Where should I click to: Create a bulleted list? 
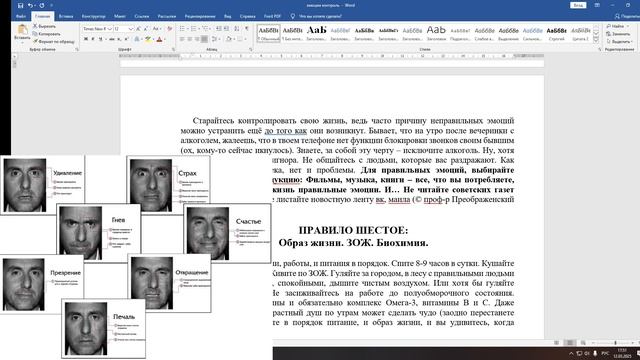pyautogui.click(x=183, y=29)
